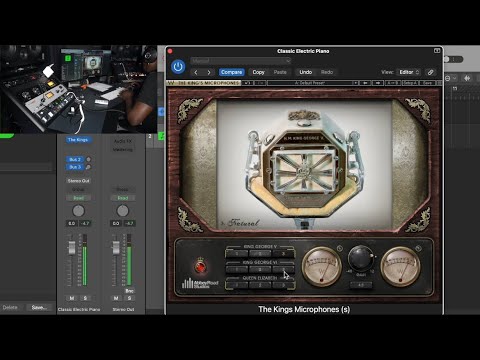Select Queen Elizabeth microphone position 1
The image size is (480, 360).
click(237, 285)
